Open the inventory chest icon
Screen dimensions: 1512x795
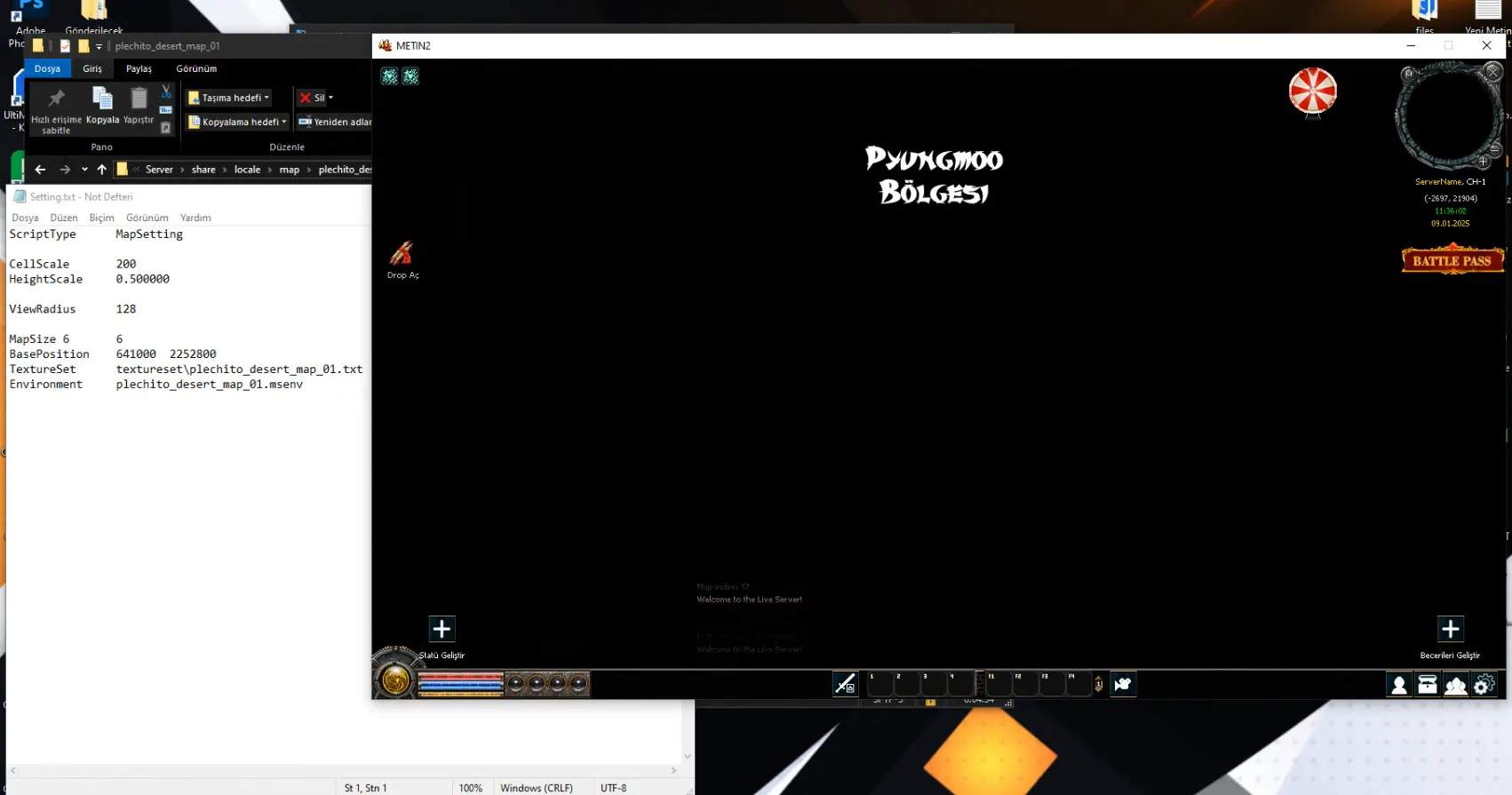coord(1428,685)
